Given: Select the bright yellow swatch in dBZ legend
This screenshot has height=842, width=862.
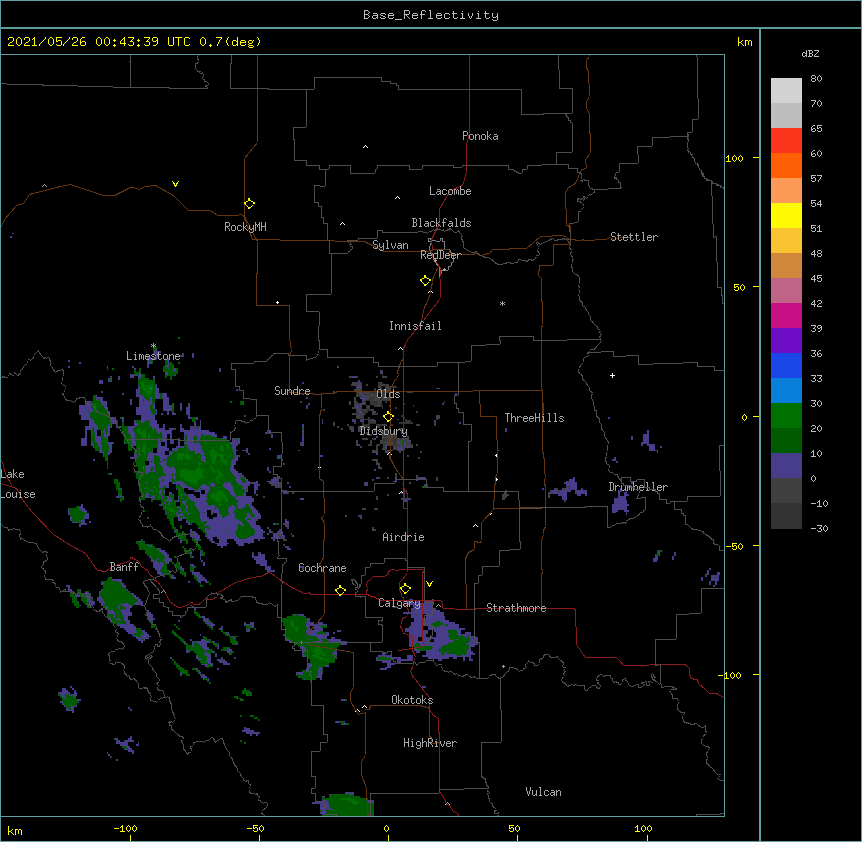Looking at the screenshot, I should (786, 215).
